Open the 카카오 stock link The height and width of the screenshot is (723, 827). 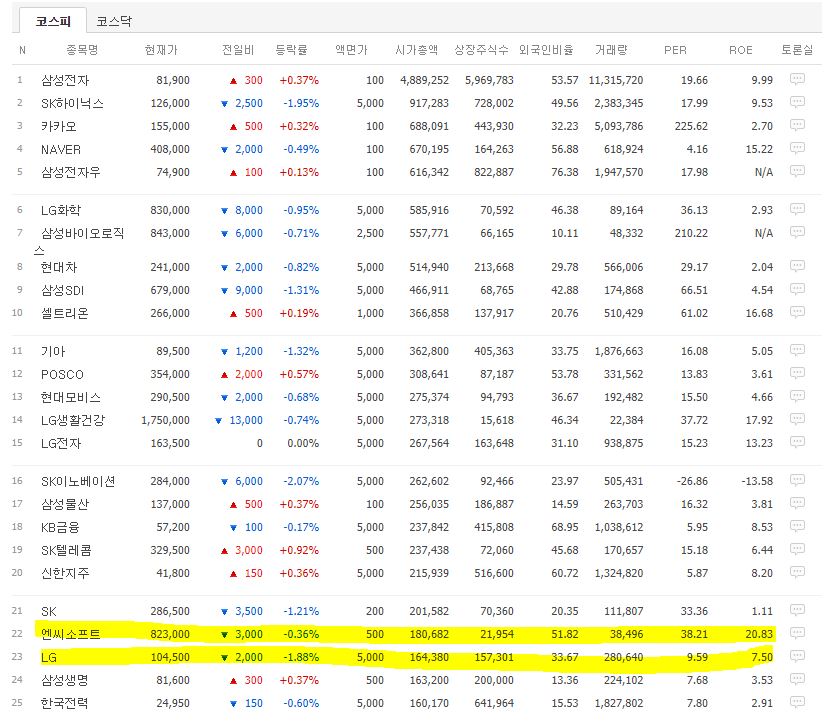(59, 127)
